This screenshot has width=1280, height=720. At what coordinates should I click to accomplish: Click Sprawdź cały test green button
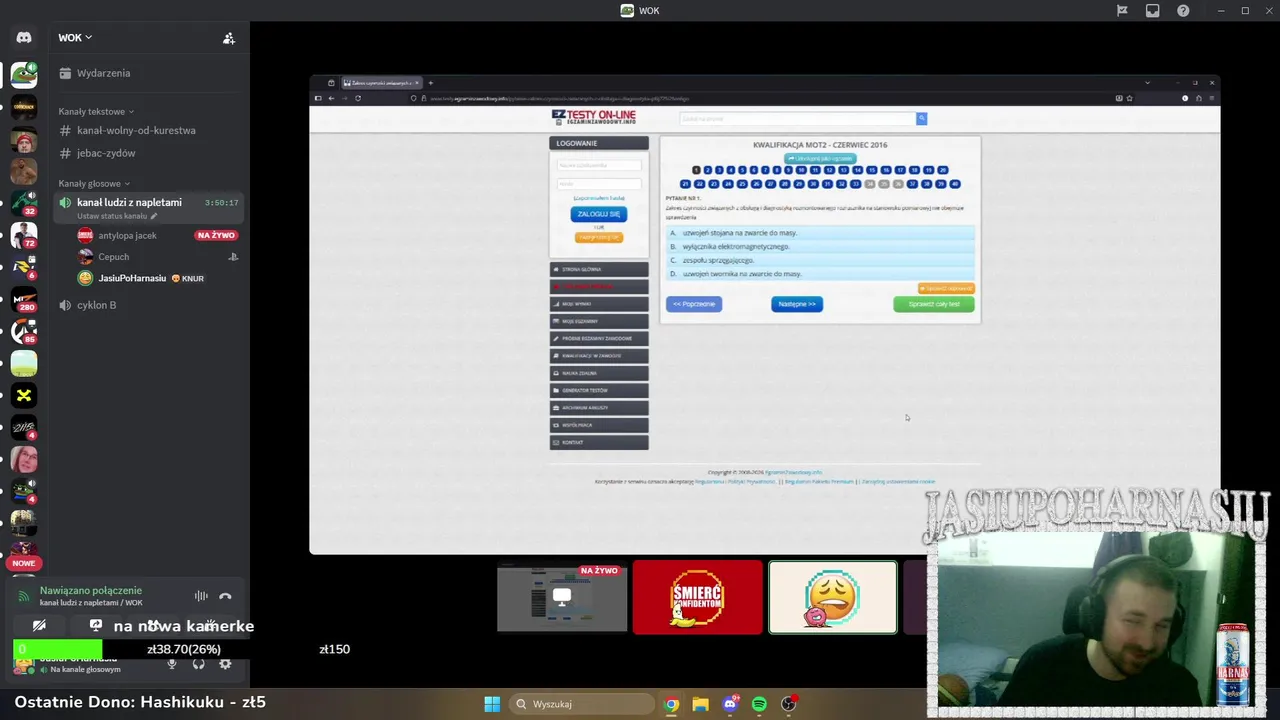coord(933,304)
